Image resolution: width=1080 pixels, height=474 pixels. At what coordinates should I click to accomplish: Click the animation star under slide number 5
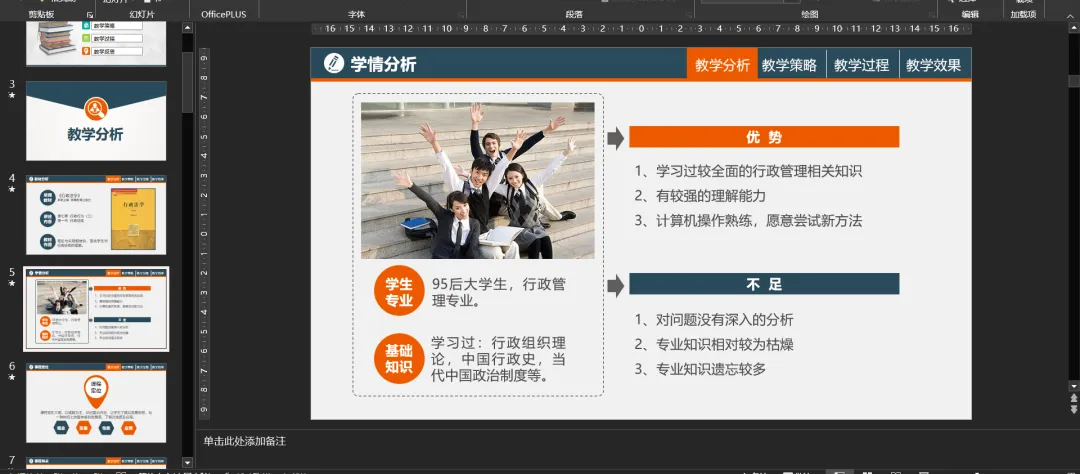(x=12, y=283)
